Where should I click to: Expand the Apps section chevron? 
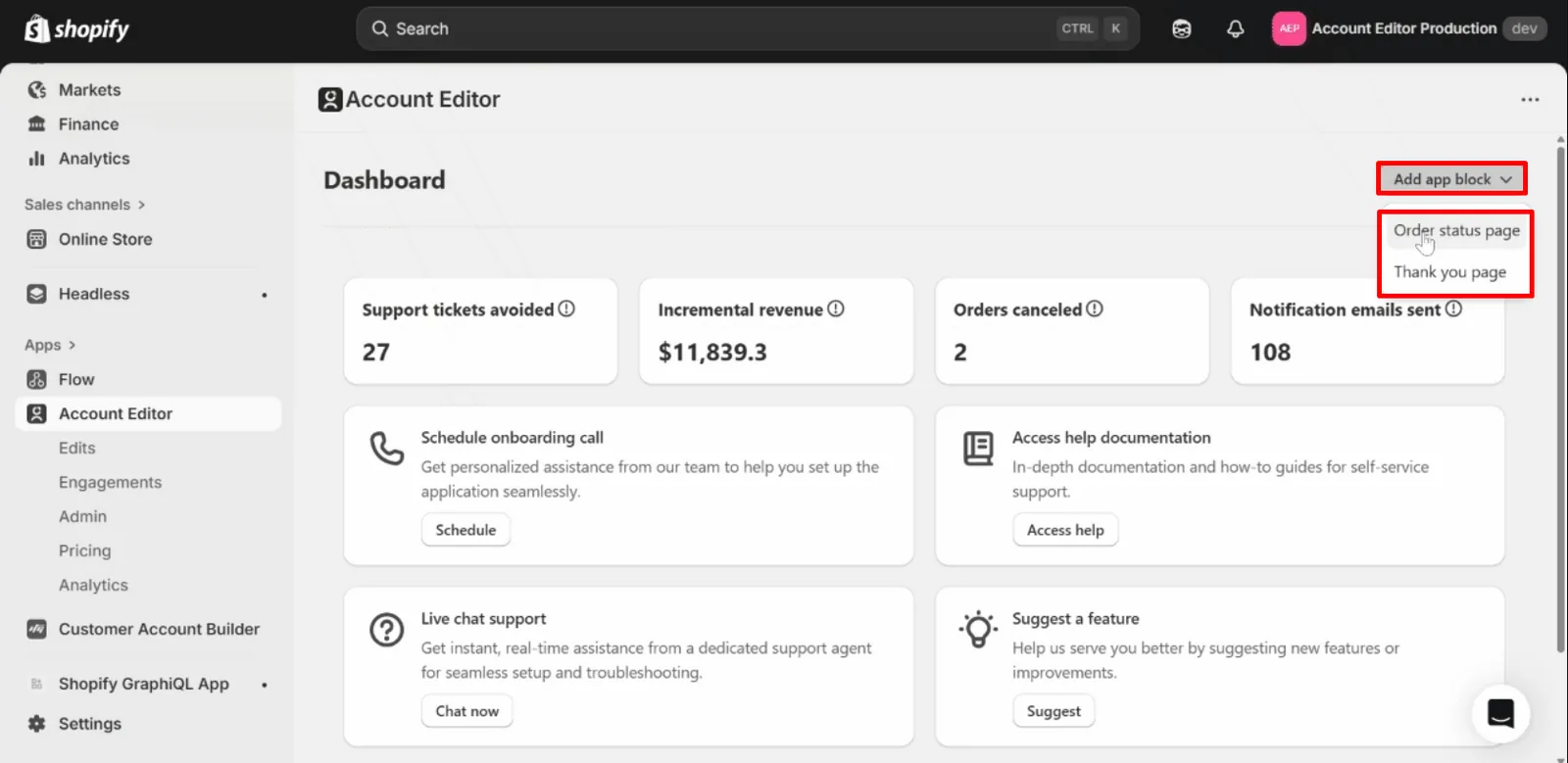click(72, 345)
